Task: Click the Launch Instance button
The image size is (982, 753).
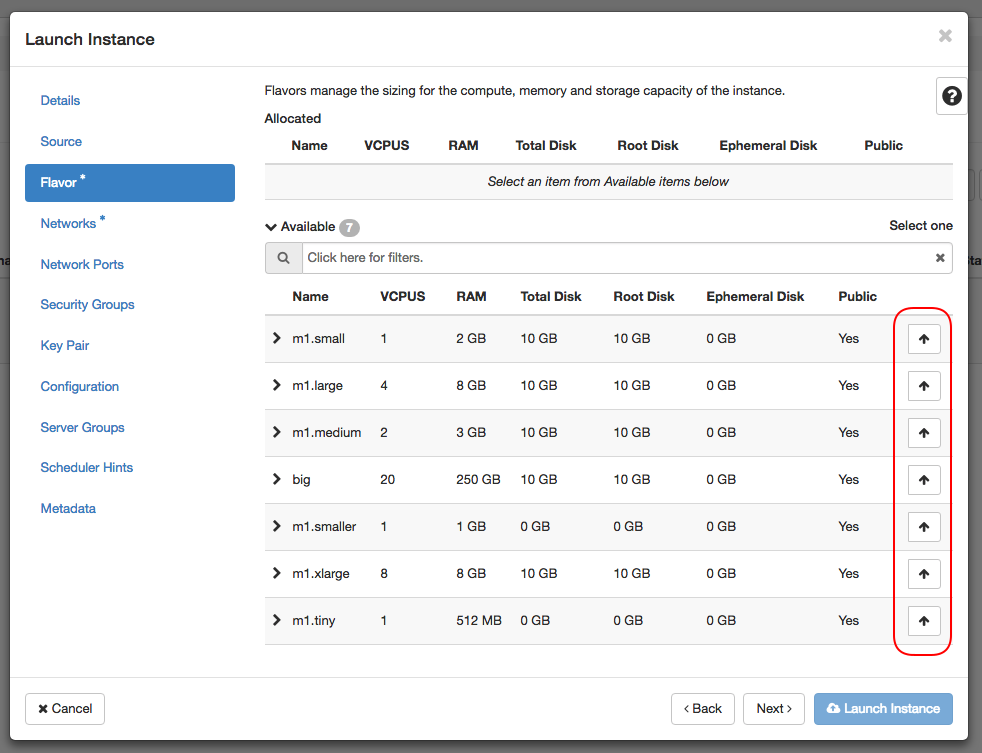Action: (883, 709)
